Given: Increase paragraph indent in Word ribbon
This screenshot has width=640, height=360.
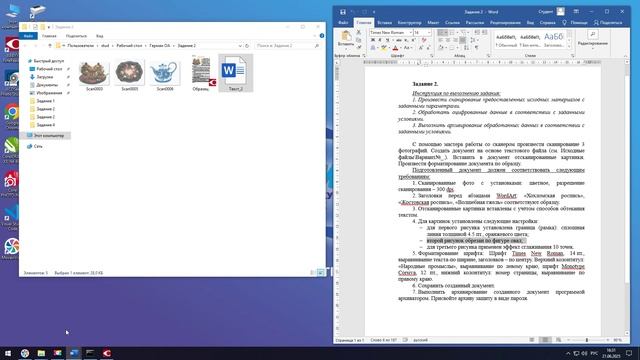Looking at the screenshot, I should coord(484,32).
